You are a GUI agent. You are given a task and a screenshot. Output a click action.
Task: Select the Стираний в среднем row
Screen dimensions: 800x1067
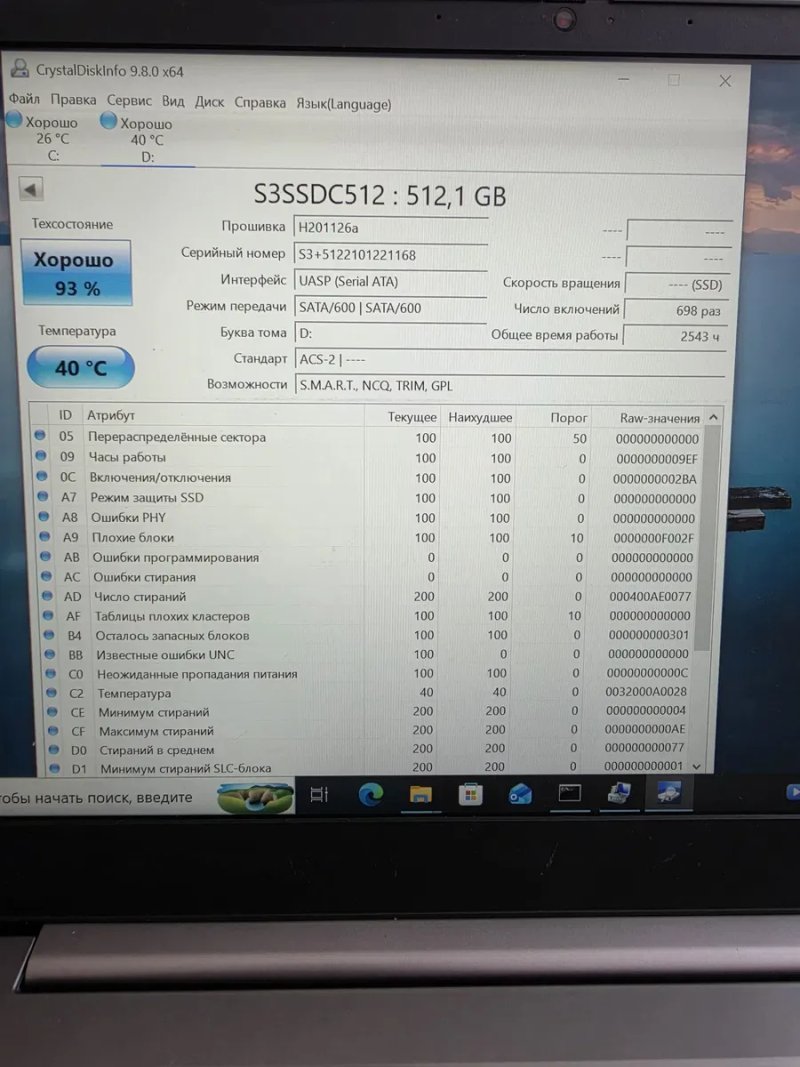[367, 749]
